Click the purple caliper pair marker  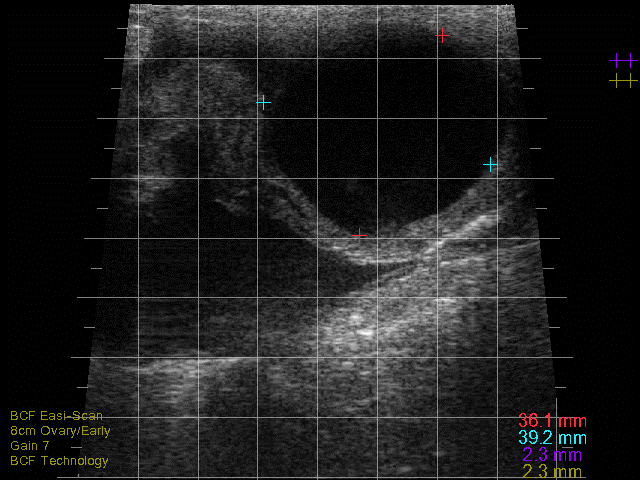(x=623, y=61)
